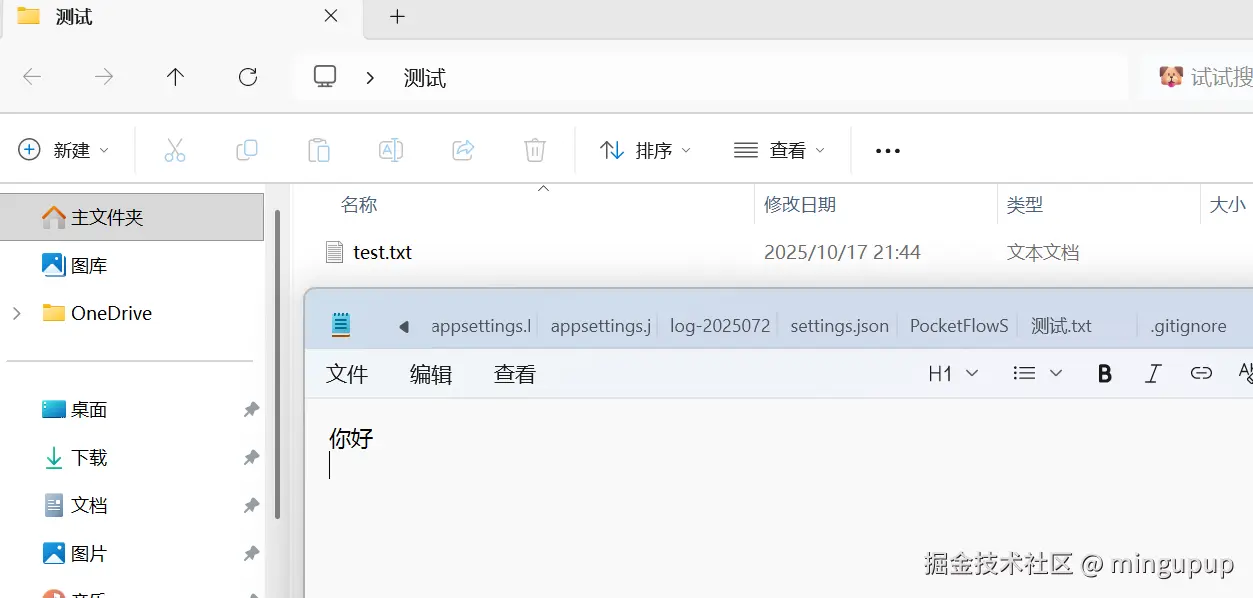Open the more options ellipsis in Explorer
This screenshot has height=598, width=1253.
click(887, 150)
